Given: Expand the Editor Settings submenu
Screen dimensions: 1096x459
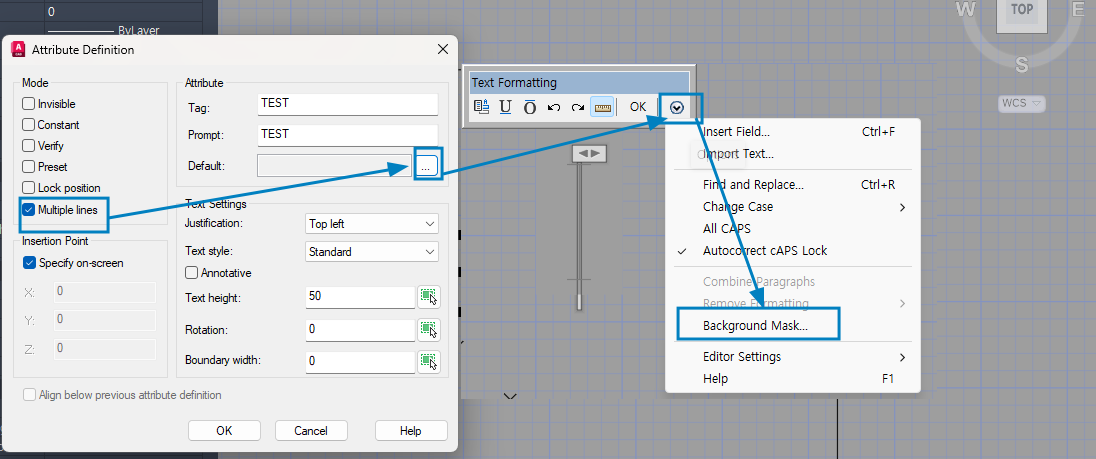Looking at the screenshot, I should point(793,356).
